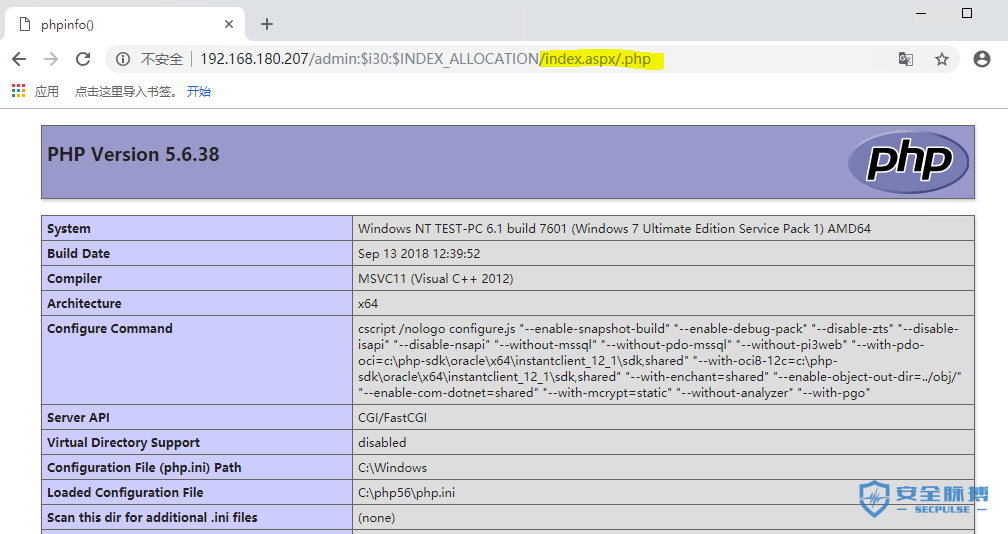
Task: Click the Loaded Configuration File label
Action: (125, 493)
